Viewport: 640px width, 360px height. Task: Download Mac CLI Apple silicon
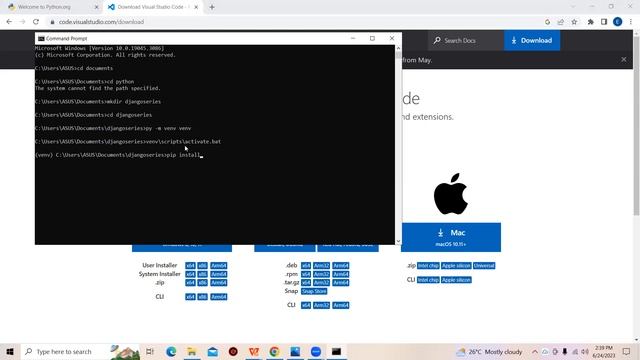pos(456,280)
